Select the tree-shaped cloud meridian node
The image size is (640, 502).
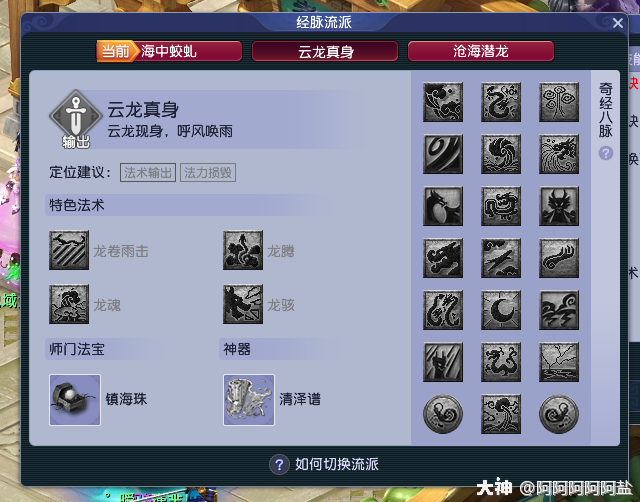[559, 102]
